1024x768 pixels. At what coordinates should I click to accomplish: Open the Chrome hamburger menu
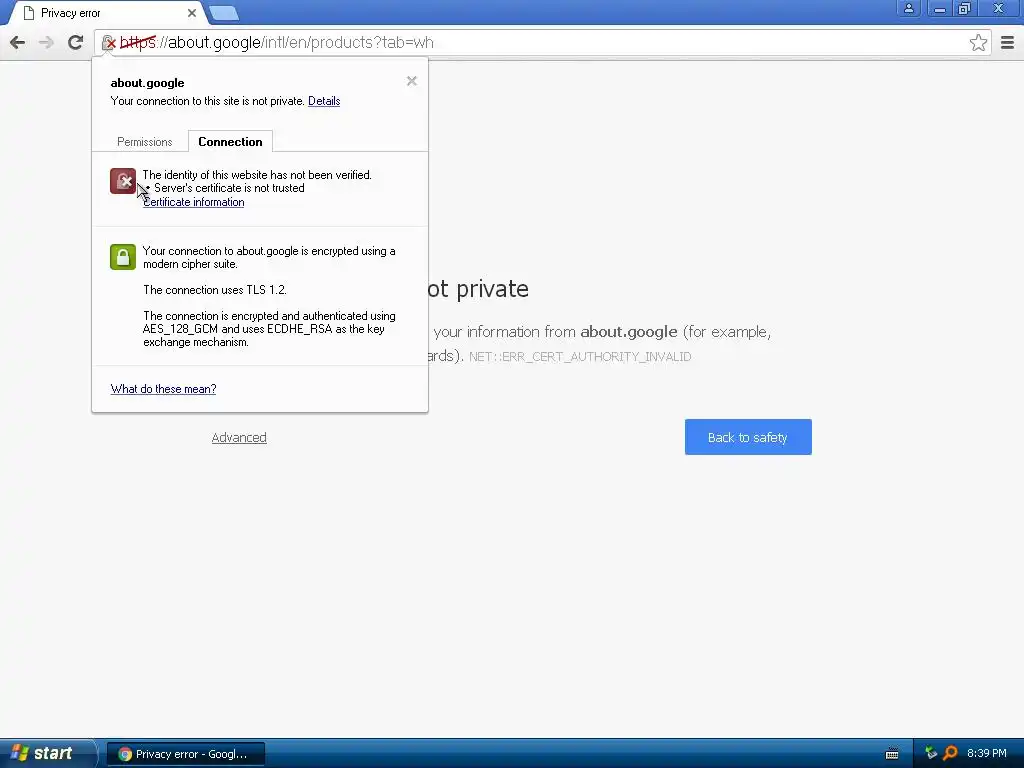pos(1007,42)
